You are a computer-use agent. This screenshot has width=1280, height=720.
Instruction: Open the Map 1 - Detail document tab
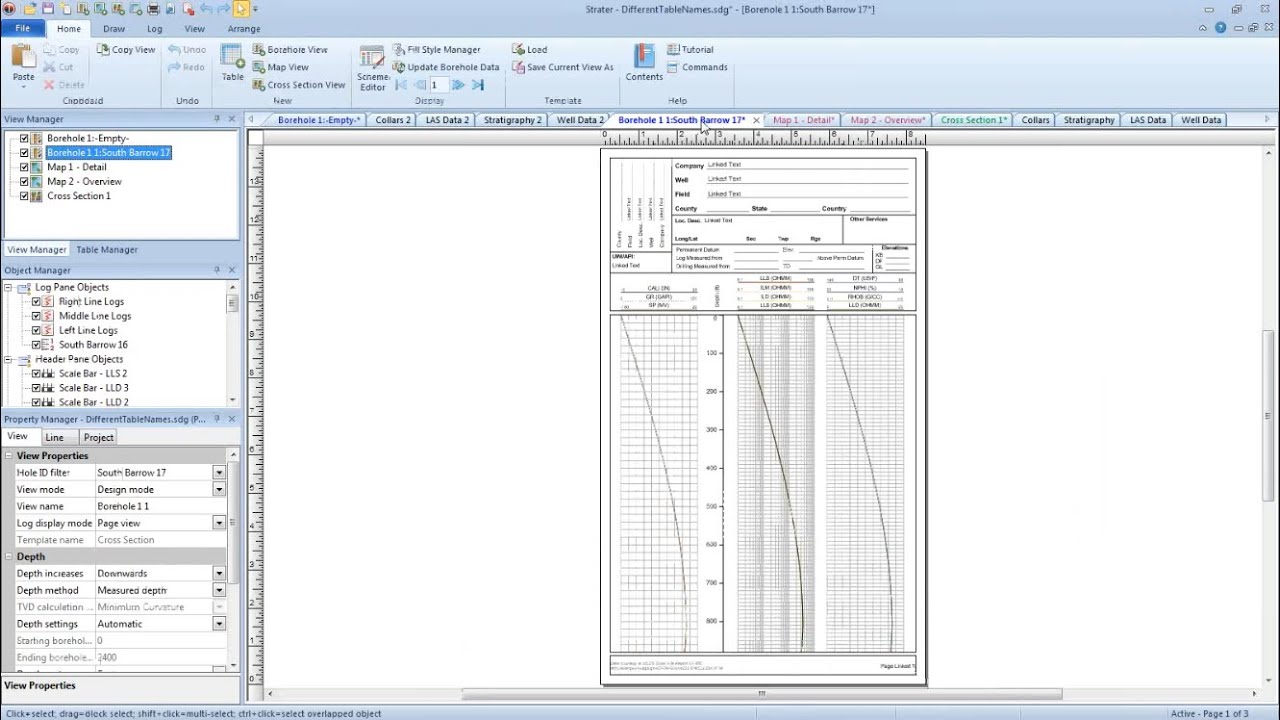pyautogui.click(x=803, y=120)
